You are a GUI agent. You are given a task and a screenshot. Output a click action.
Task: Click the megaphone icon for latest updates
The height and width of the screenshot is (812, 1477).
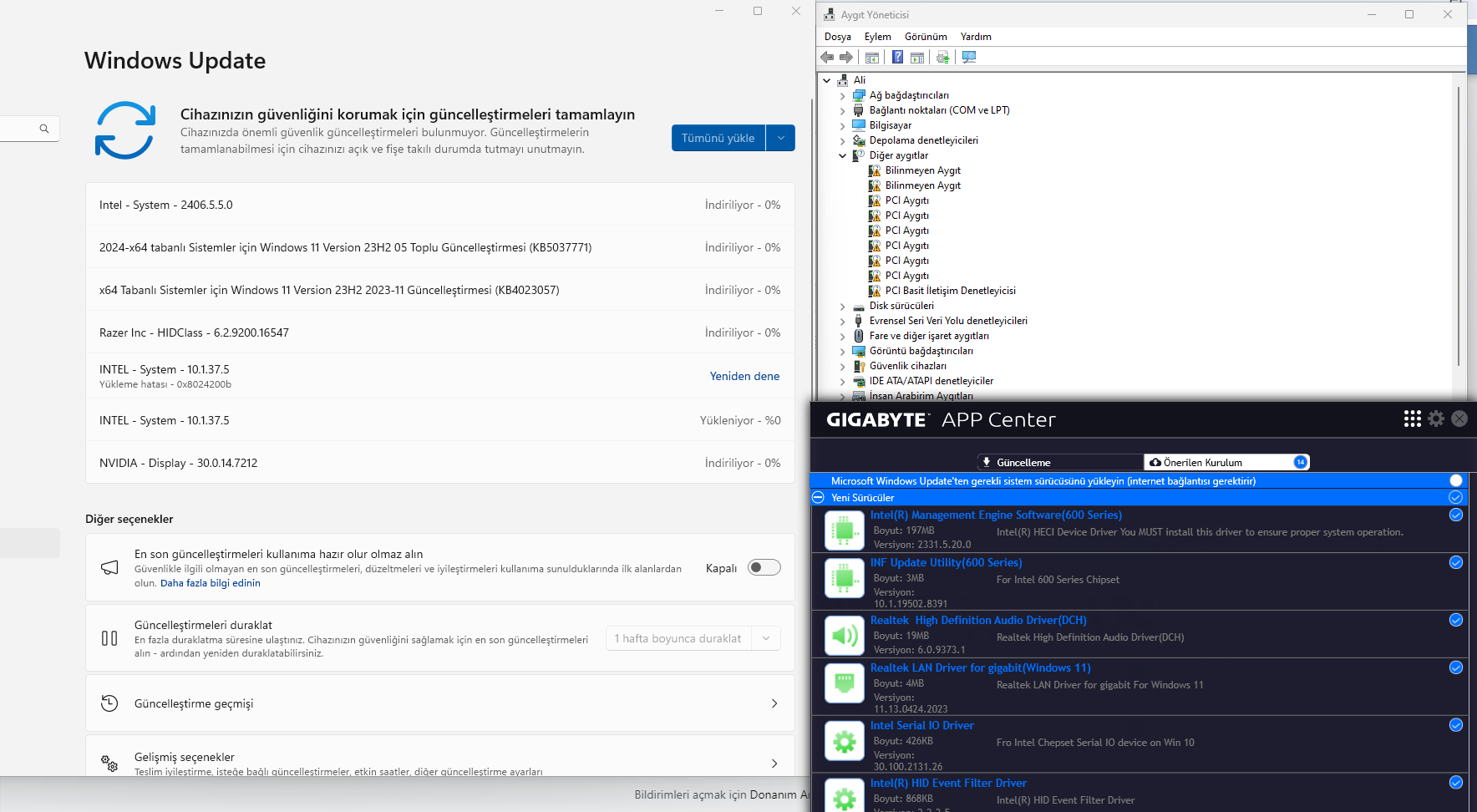pos(109,568)
